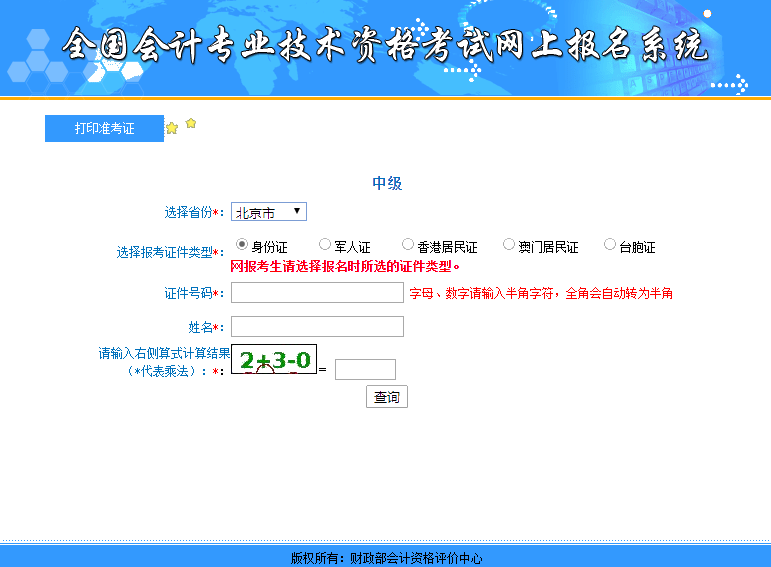
Task: Click the 中级 heading text
Action: 387,183
